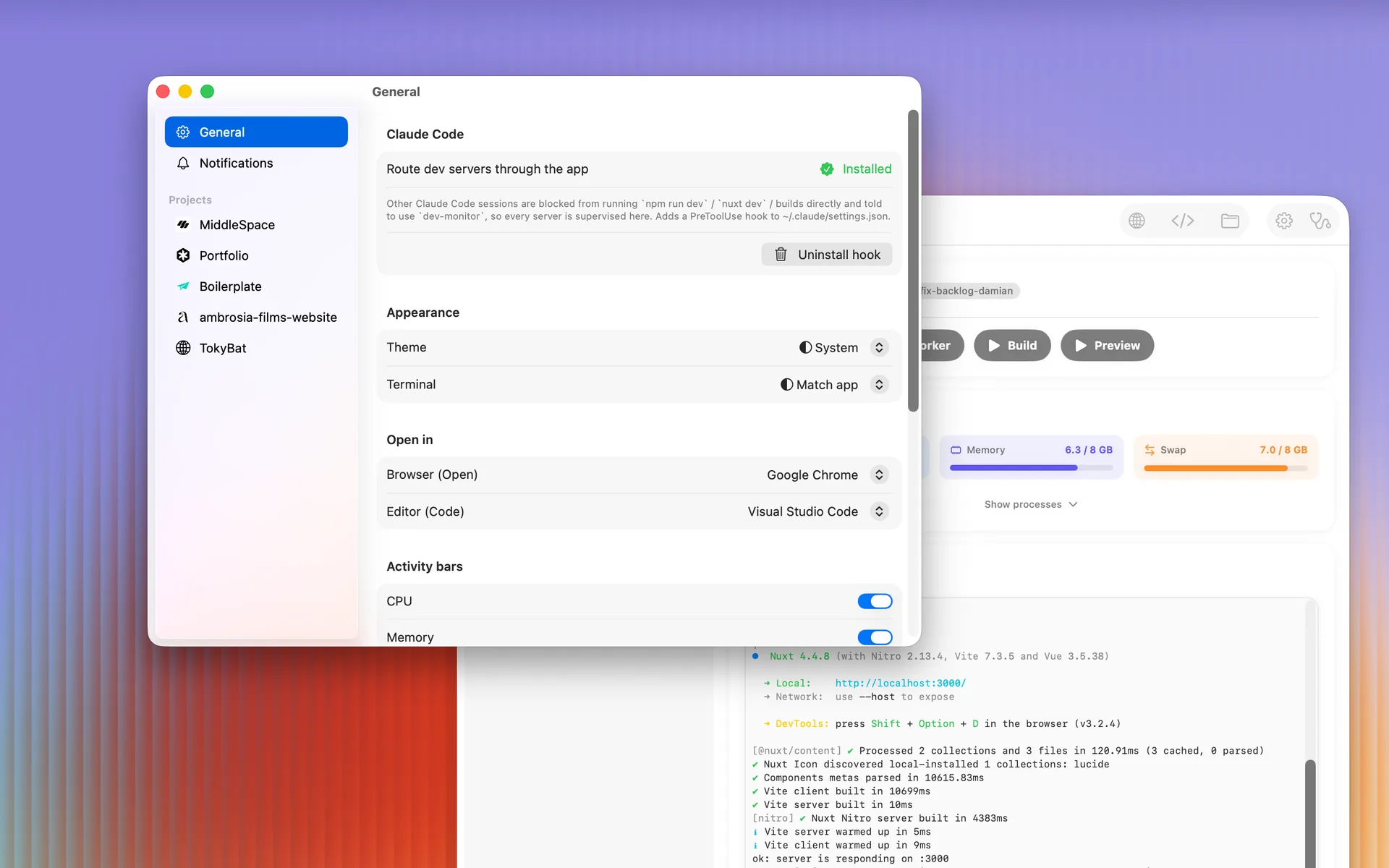
Task: Click the Memory usage bar in the background window
Action: coord(1031,468)
